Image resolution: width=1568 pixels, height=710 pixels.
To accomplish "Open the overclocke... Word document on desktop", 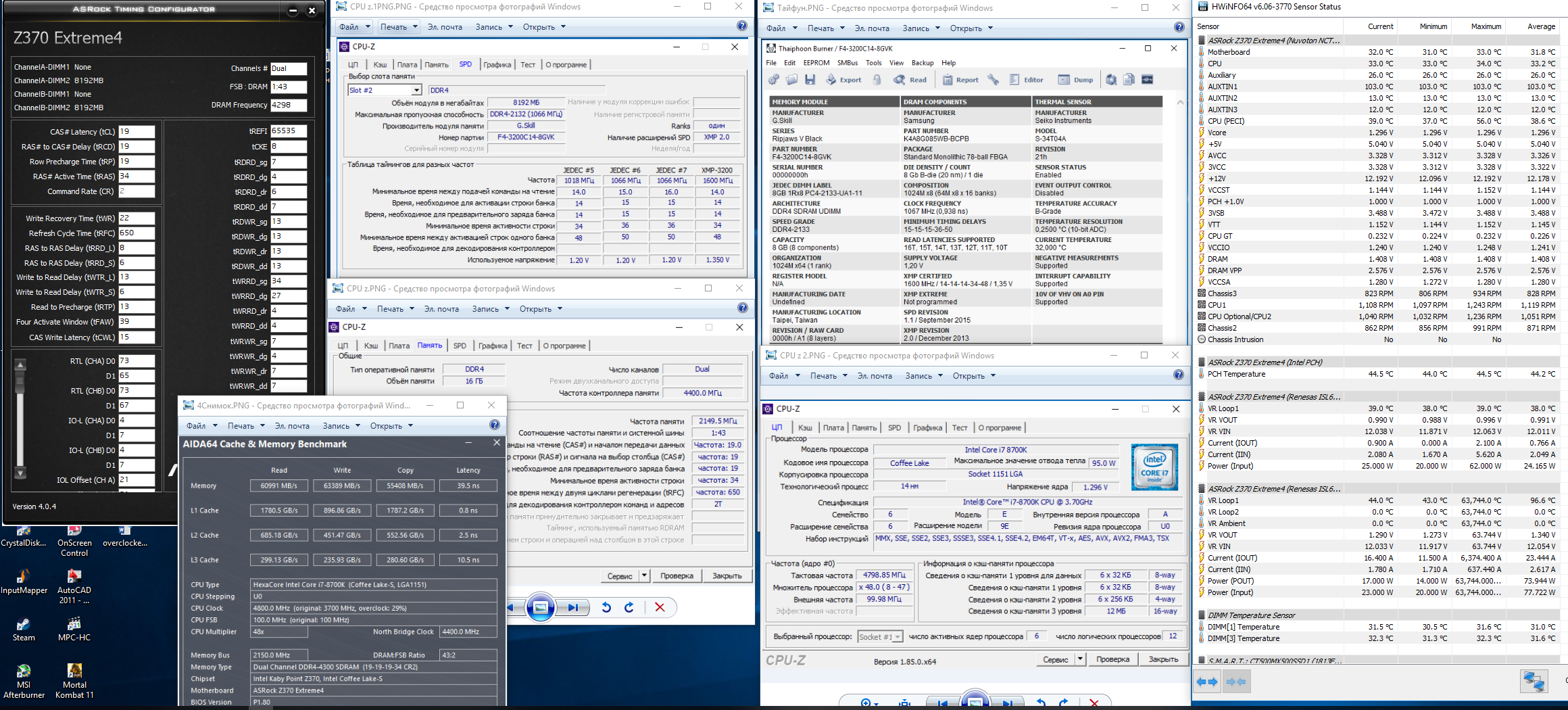I will (125, 537).
